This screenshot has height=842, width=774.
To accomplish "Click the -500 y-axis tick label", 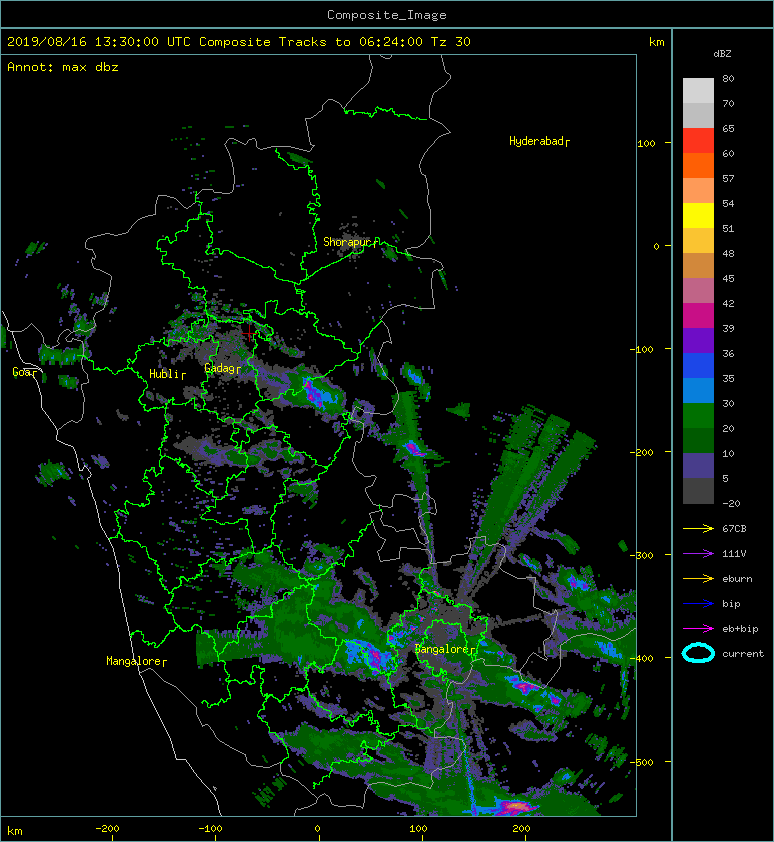I will point(641,762).
